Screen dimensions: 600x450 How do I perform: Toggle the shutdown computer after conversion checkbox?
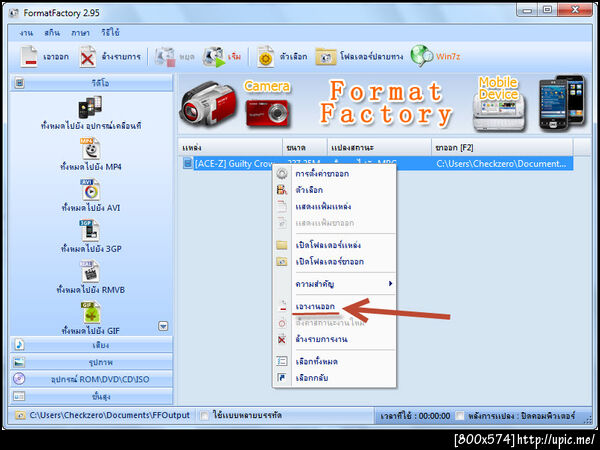click(x=460, y=416)
